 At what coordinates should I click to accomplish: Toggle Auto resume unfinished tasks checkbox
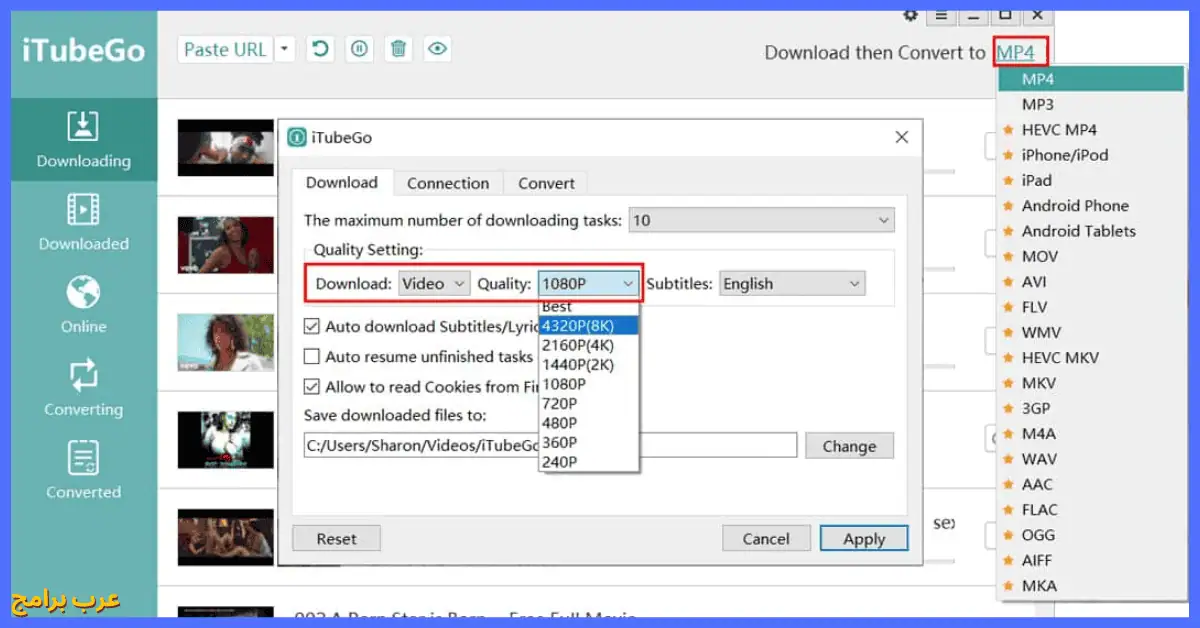312,357
